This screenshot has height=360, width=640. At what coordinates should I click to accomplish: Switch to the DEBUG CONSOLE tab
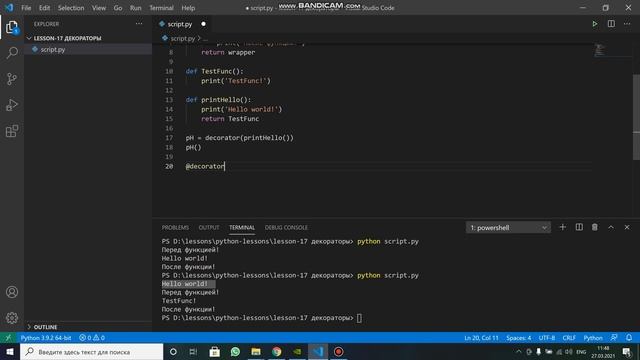(x=286, y=227)
